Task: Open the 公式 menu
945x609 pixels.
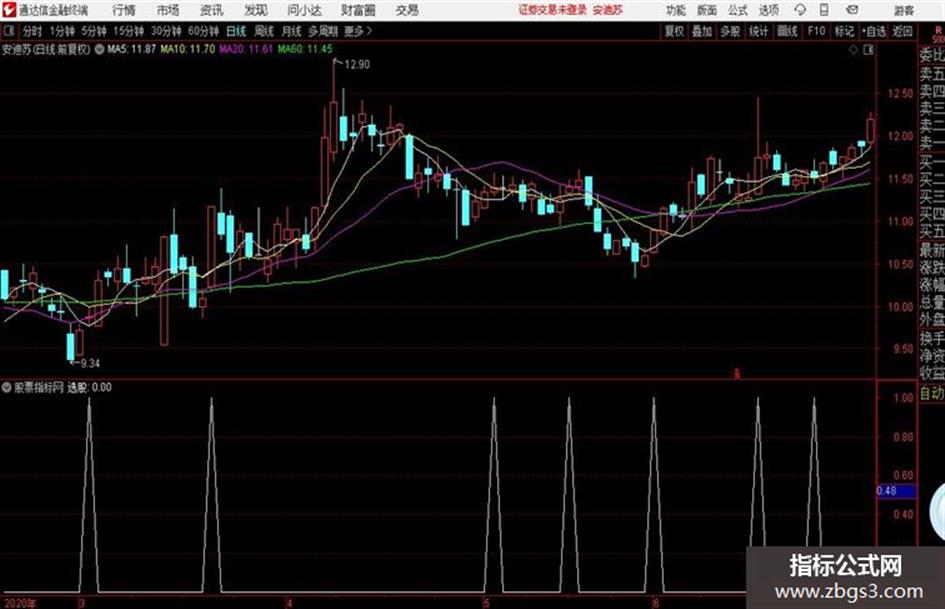Action: 738,10
